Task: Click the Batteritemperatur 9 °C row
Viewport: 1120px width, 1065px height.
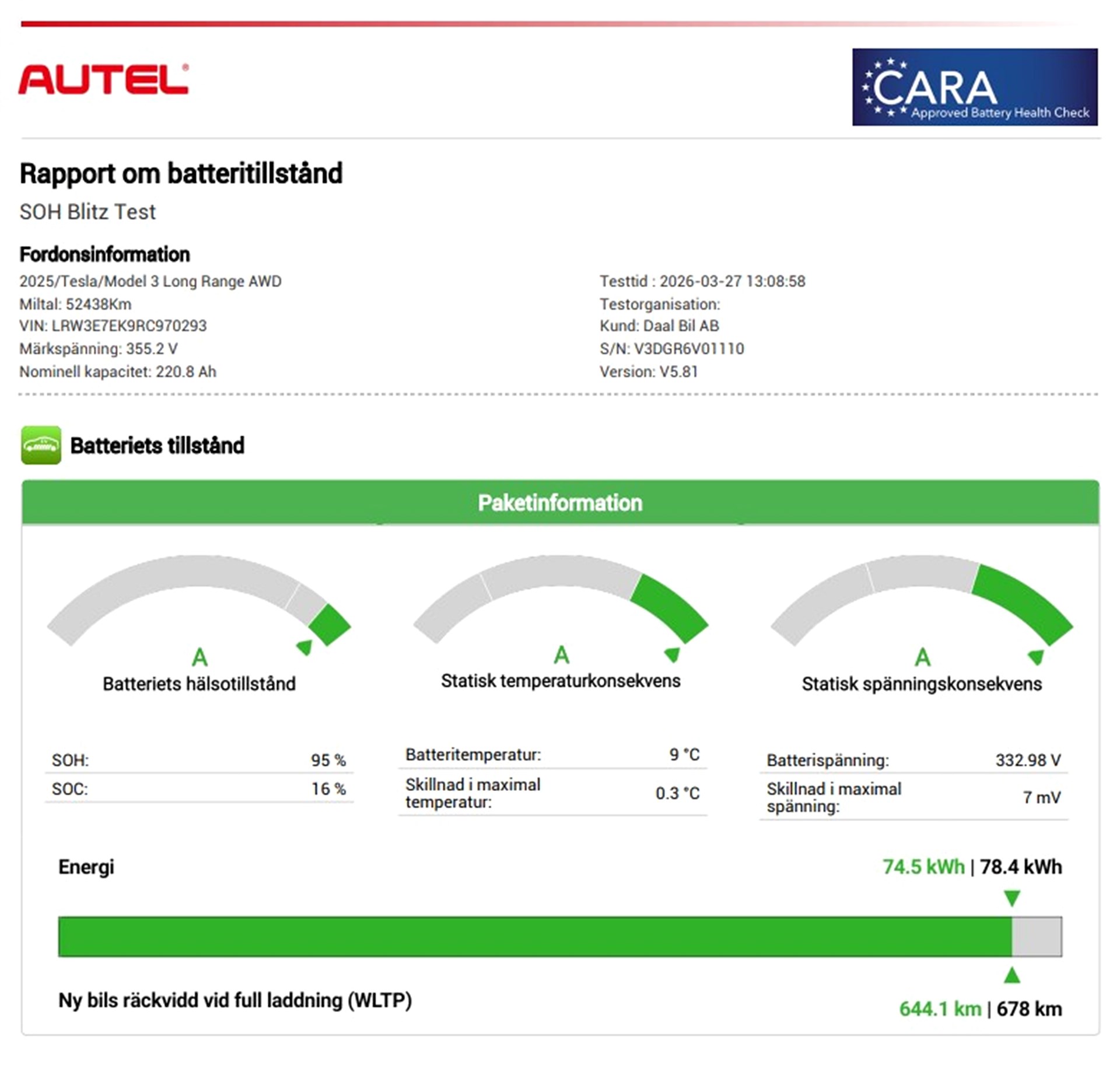Action: pyautogui.click(x=552, y=755)
